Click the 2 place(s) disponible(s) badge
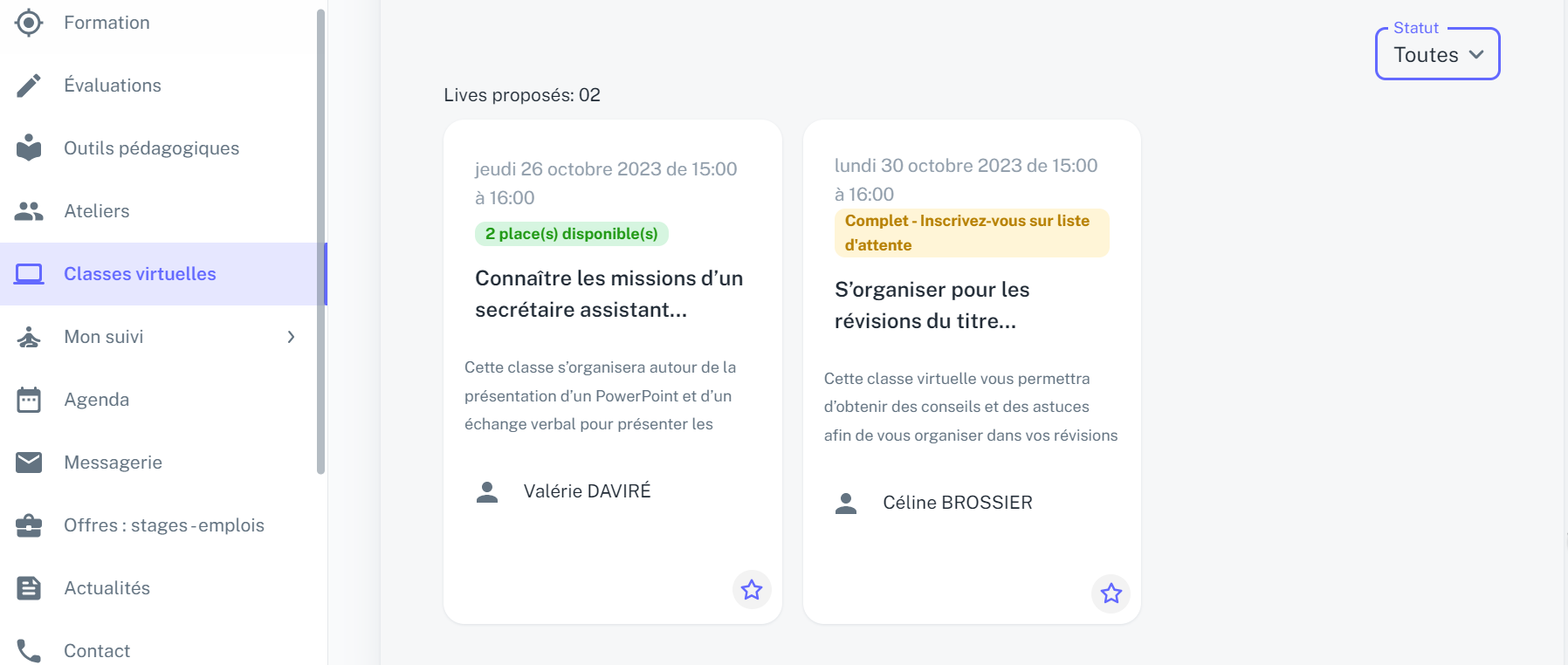The image size is (1568, 665). [572, 234]
